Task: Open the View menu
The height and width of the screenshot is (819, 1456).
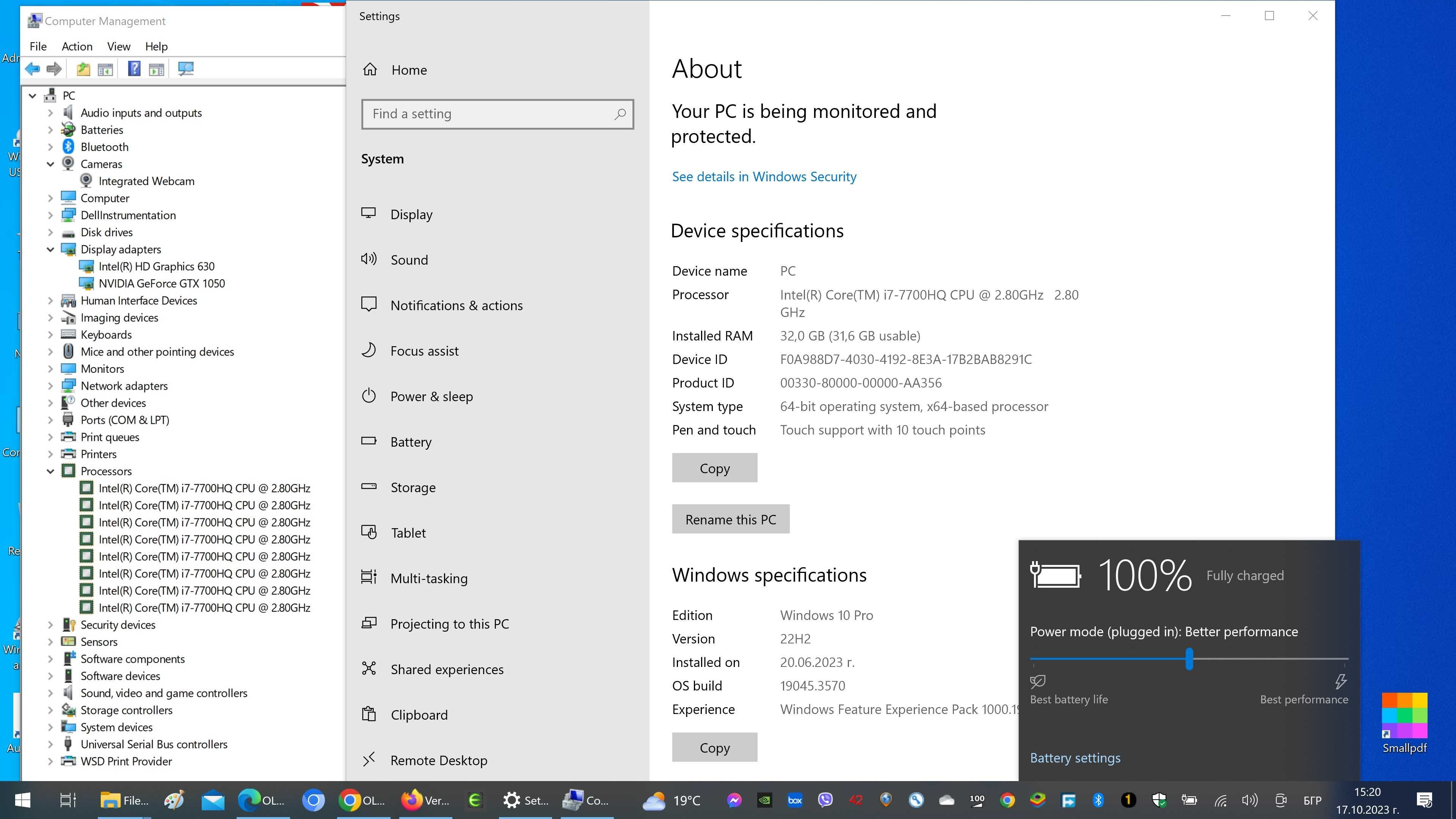Action: 119,46
